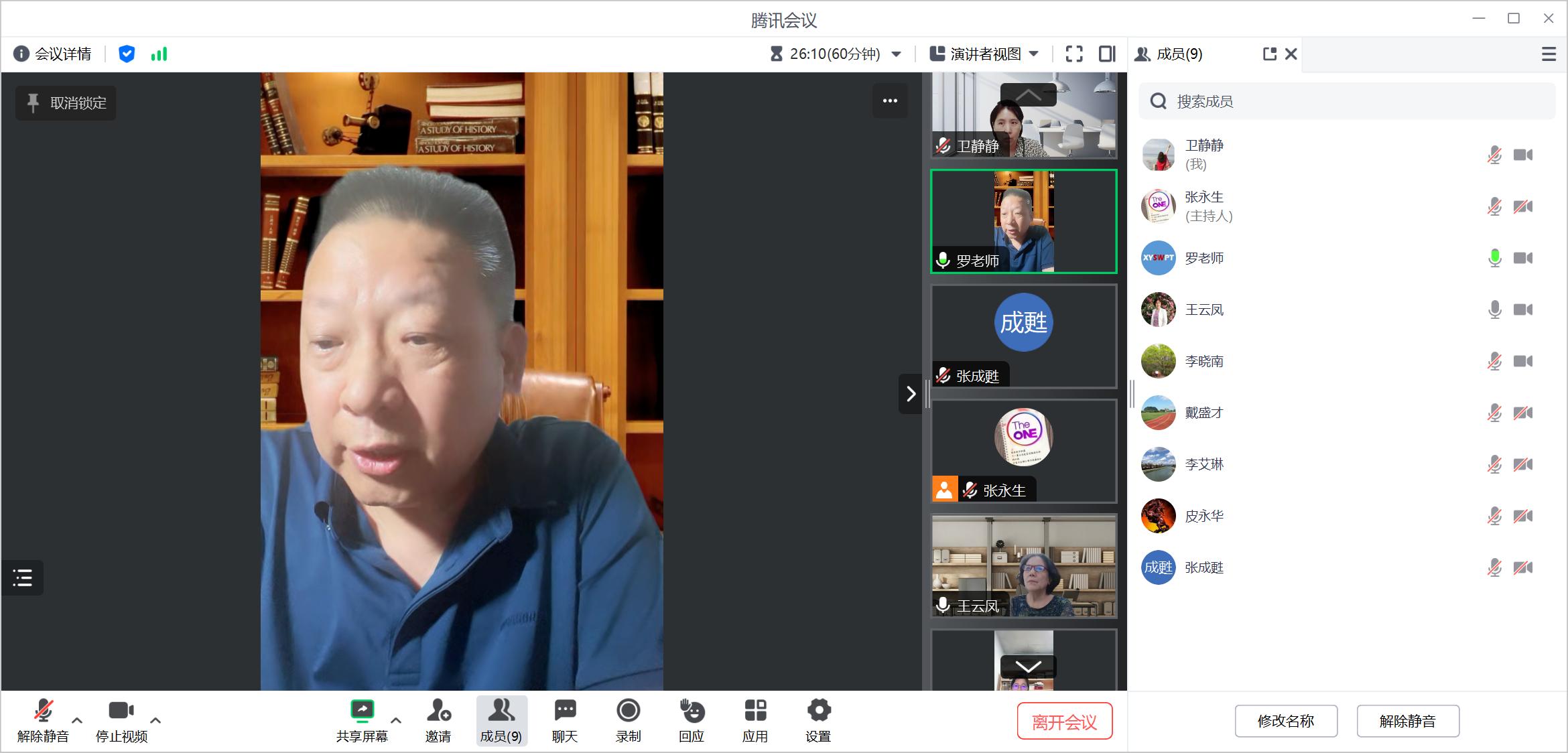Image resolution: width=1568 pixels, height=753 pixels.
Task: Start recording with the record icon
Action: pos(628,711)
